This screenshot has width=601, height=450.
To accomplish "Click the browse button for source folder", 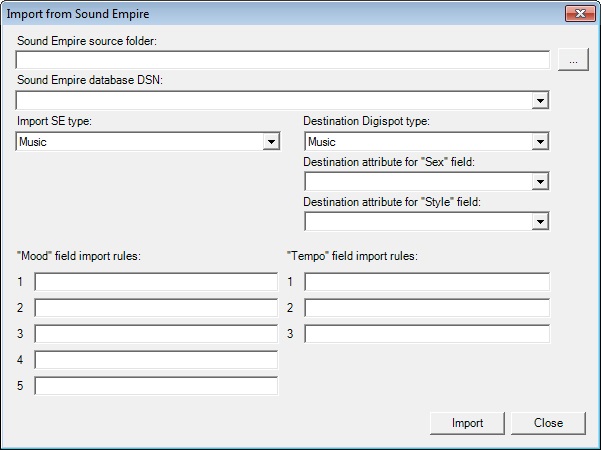I will (x=573, y=59).
